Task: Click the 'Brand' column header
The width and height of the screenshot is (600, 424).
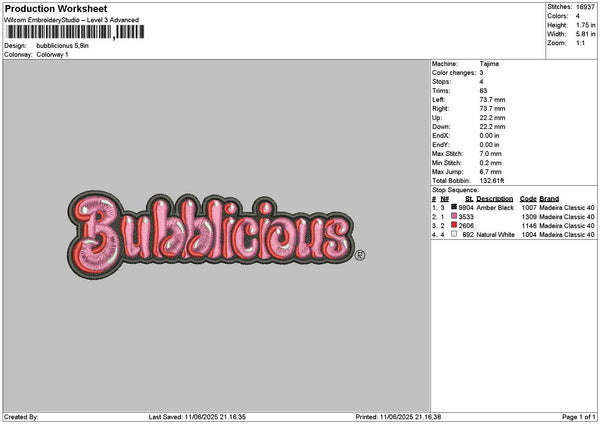Action: (549, 199)
